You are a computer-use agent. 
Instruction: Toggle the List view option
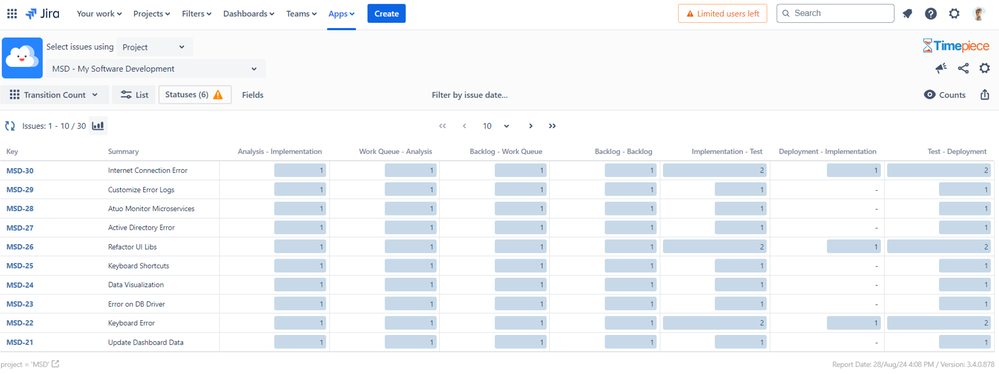(x=134, y=95)
